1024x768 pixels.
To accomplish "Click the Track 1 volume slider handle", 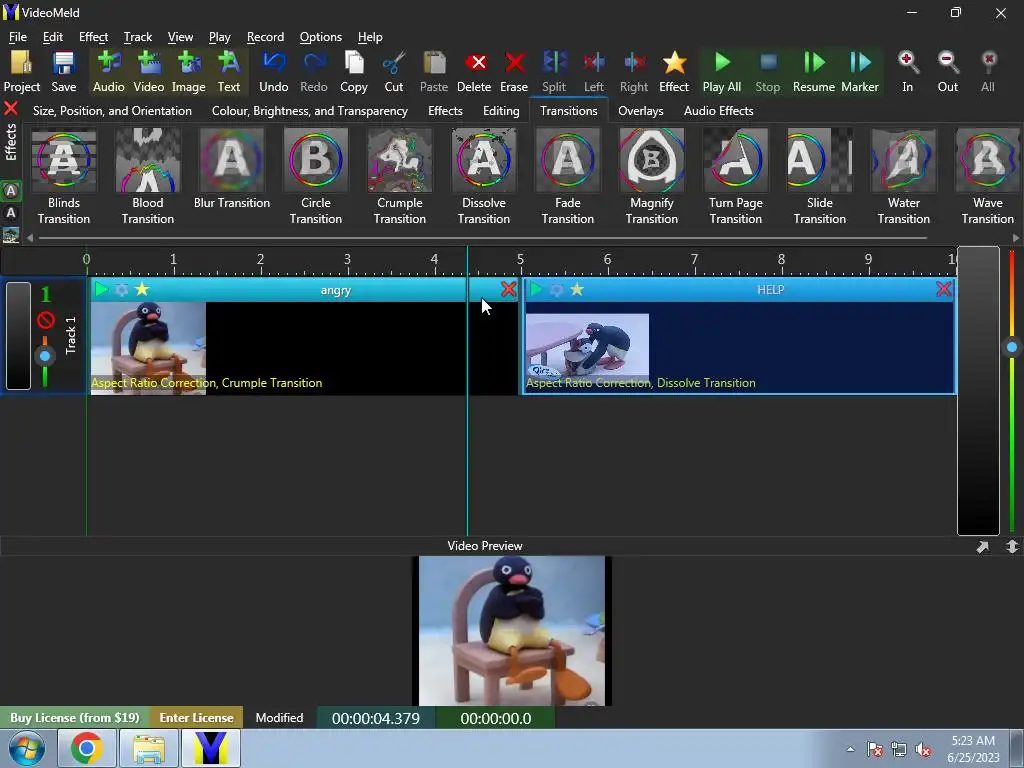I will click(x=45, y=356).
